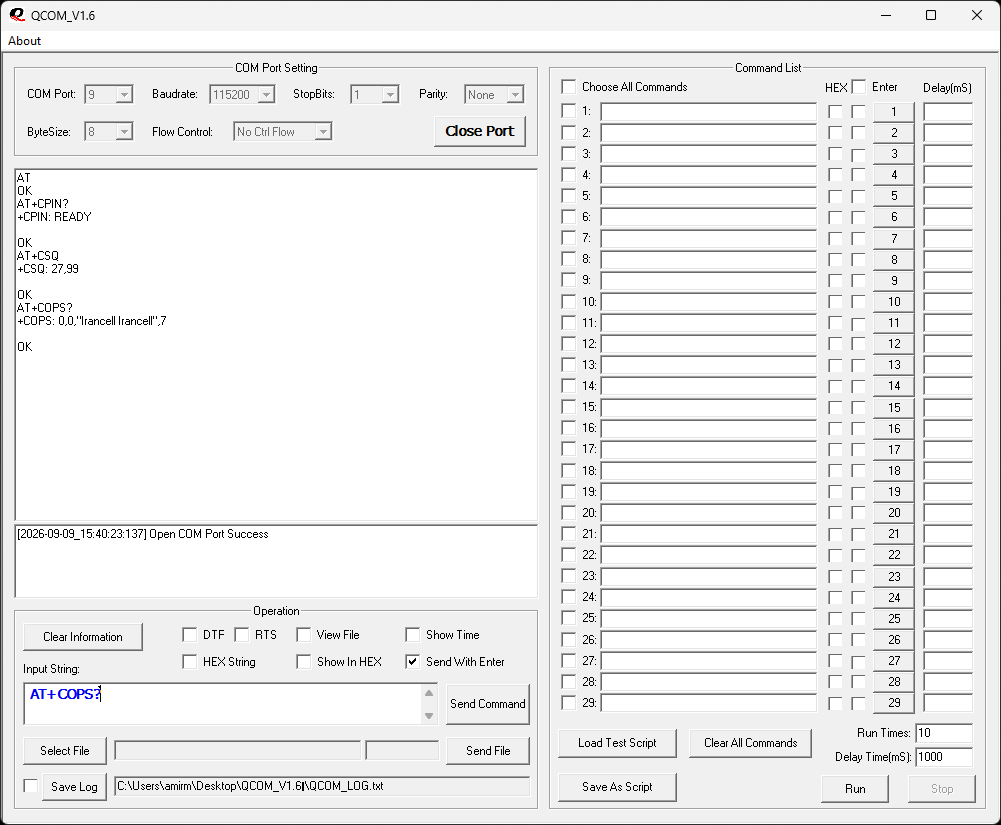
Task: Open the Parity dropdown
Action: (x=515, y=95)
